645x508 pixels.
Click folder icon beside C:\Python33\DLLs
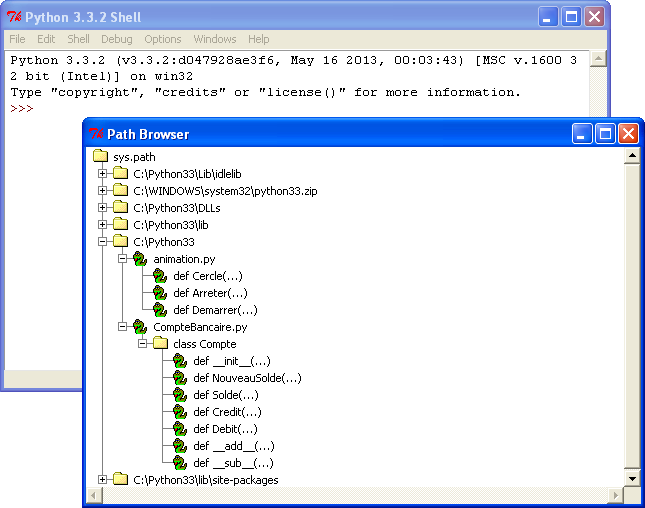coord(121,207)
